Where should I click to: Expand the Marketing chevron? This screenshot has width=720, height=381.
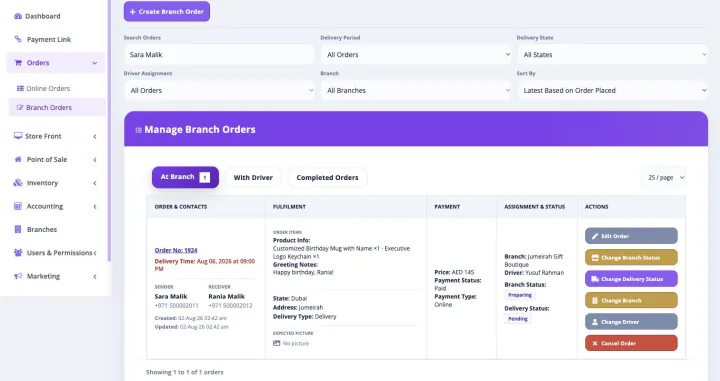click(x=95, y=276)
